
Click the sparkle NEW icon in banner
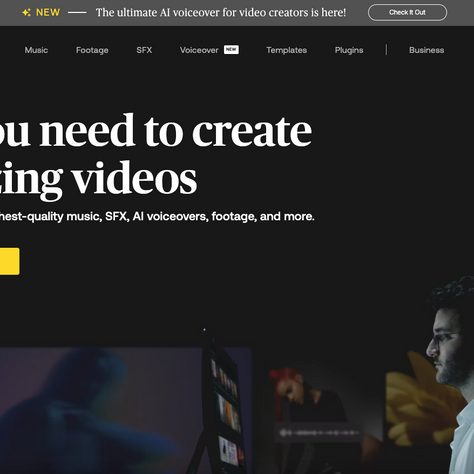coord(26,13)
